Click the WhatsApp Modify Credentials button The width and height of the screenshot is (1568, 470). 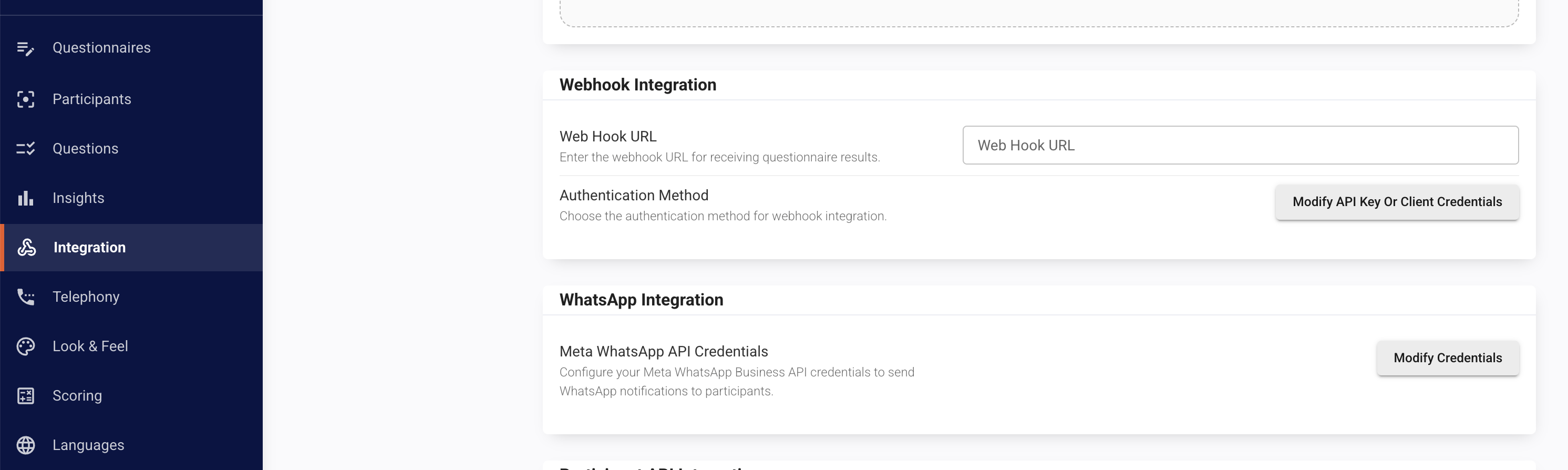1448,358
